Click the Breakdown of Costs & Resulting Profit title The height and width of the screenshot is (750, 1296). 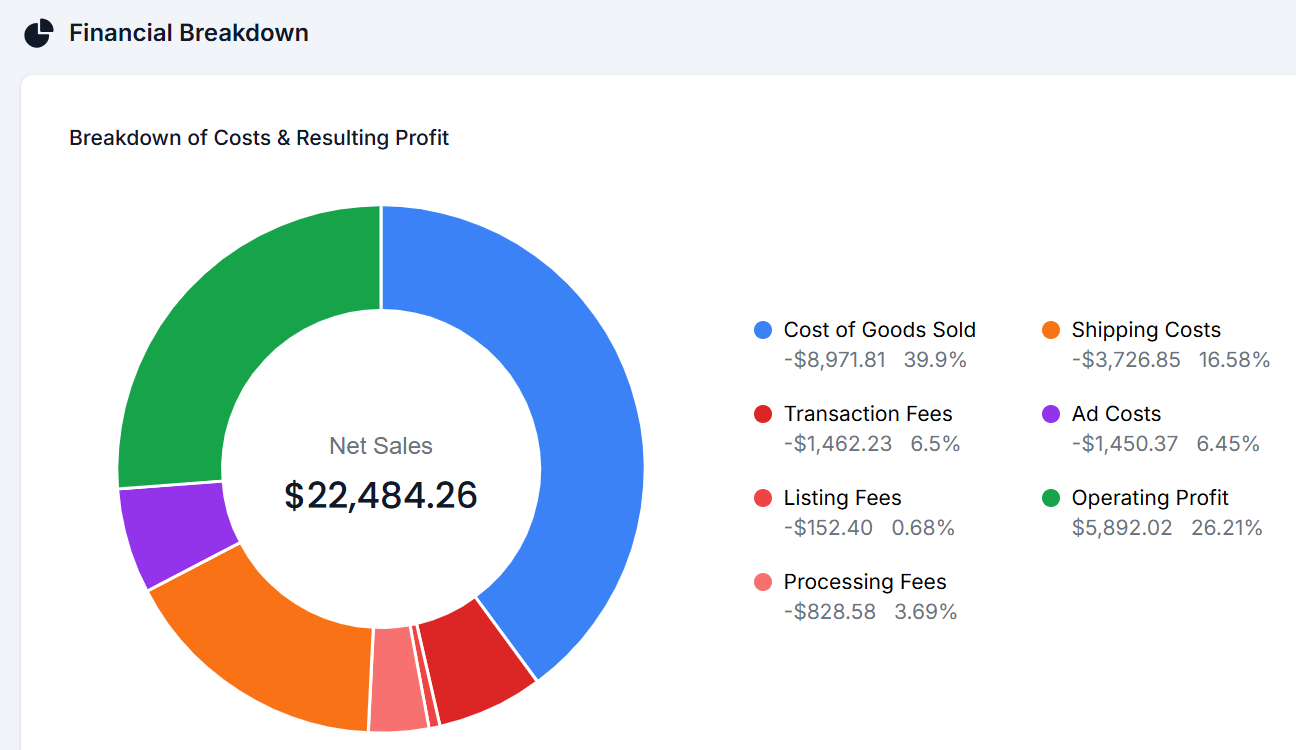[x=259, y=138]
